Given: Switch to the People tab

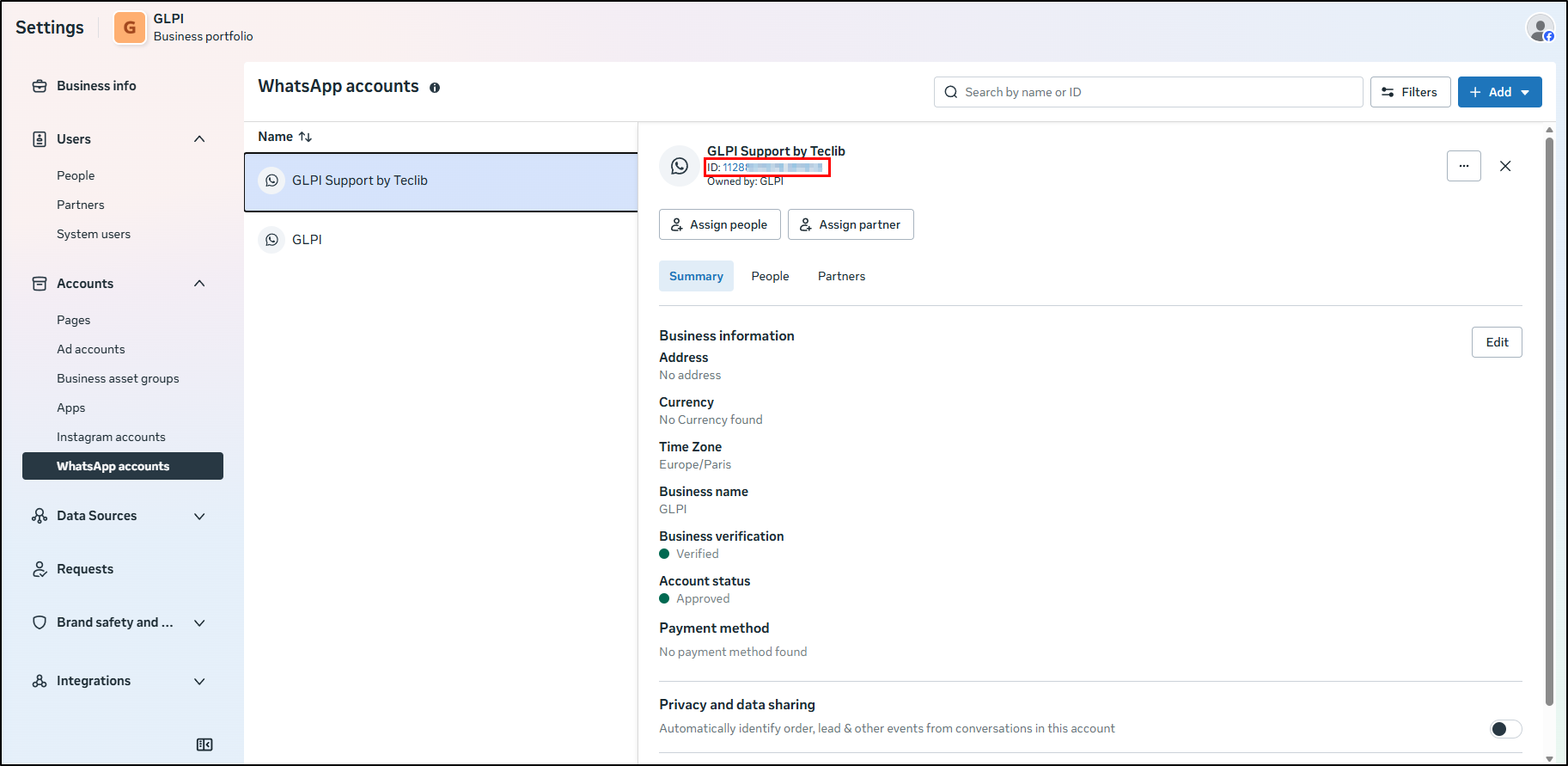Looking at the screenshot, I should point(770,276).
